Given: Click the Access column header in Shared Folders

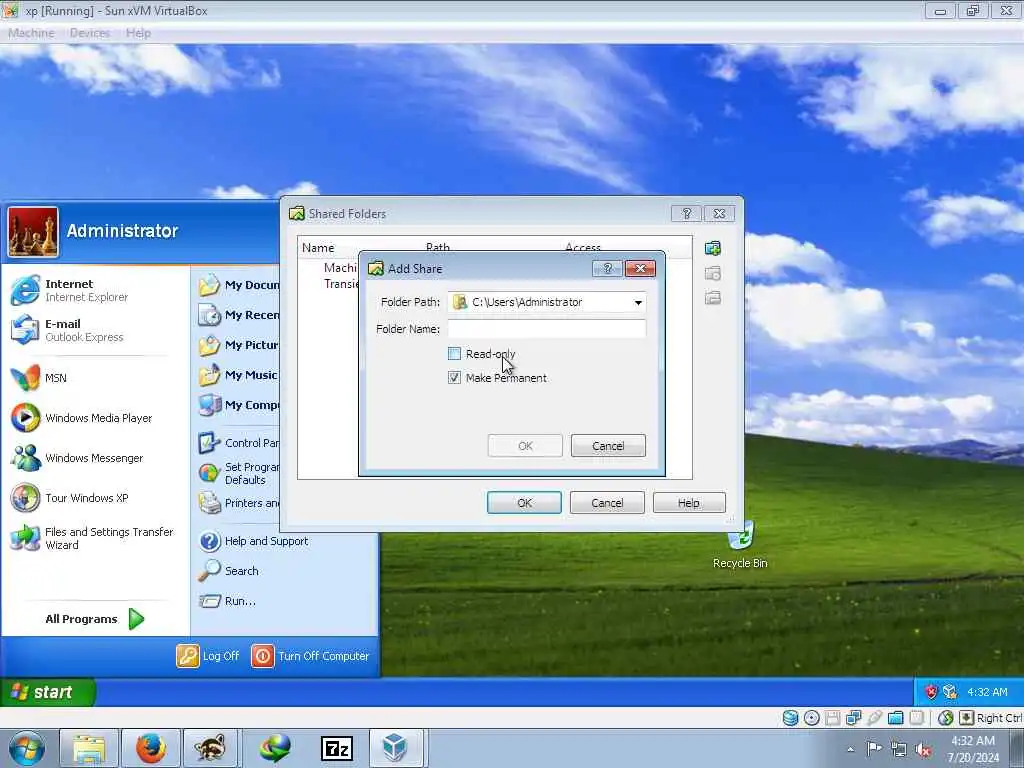Looking at the screenshot, I should pyautogui.click(x=583, y=248).
